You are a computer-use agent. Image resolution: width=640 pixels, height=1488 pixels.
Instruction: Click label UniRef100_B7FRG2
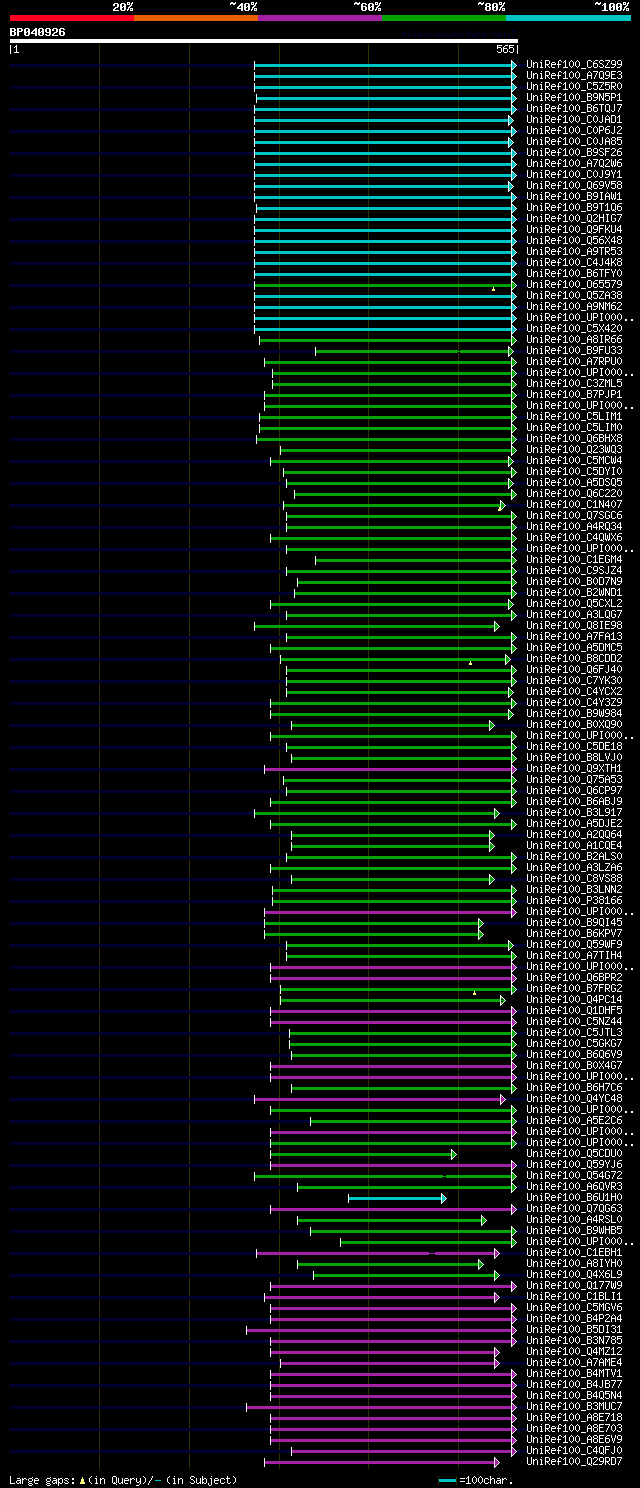575,988
